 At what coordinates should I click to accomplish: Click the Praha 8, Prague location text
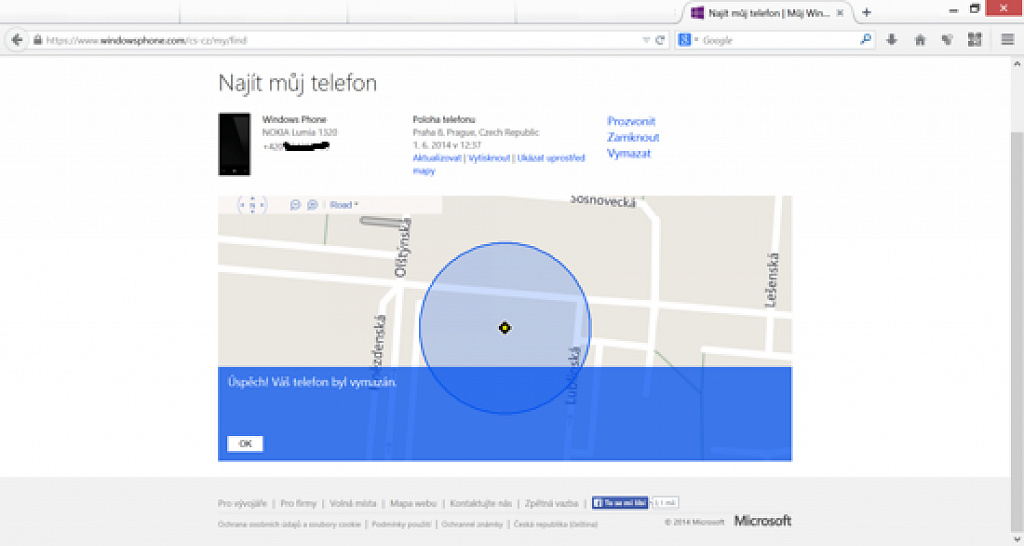click(x=475, y=132)
